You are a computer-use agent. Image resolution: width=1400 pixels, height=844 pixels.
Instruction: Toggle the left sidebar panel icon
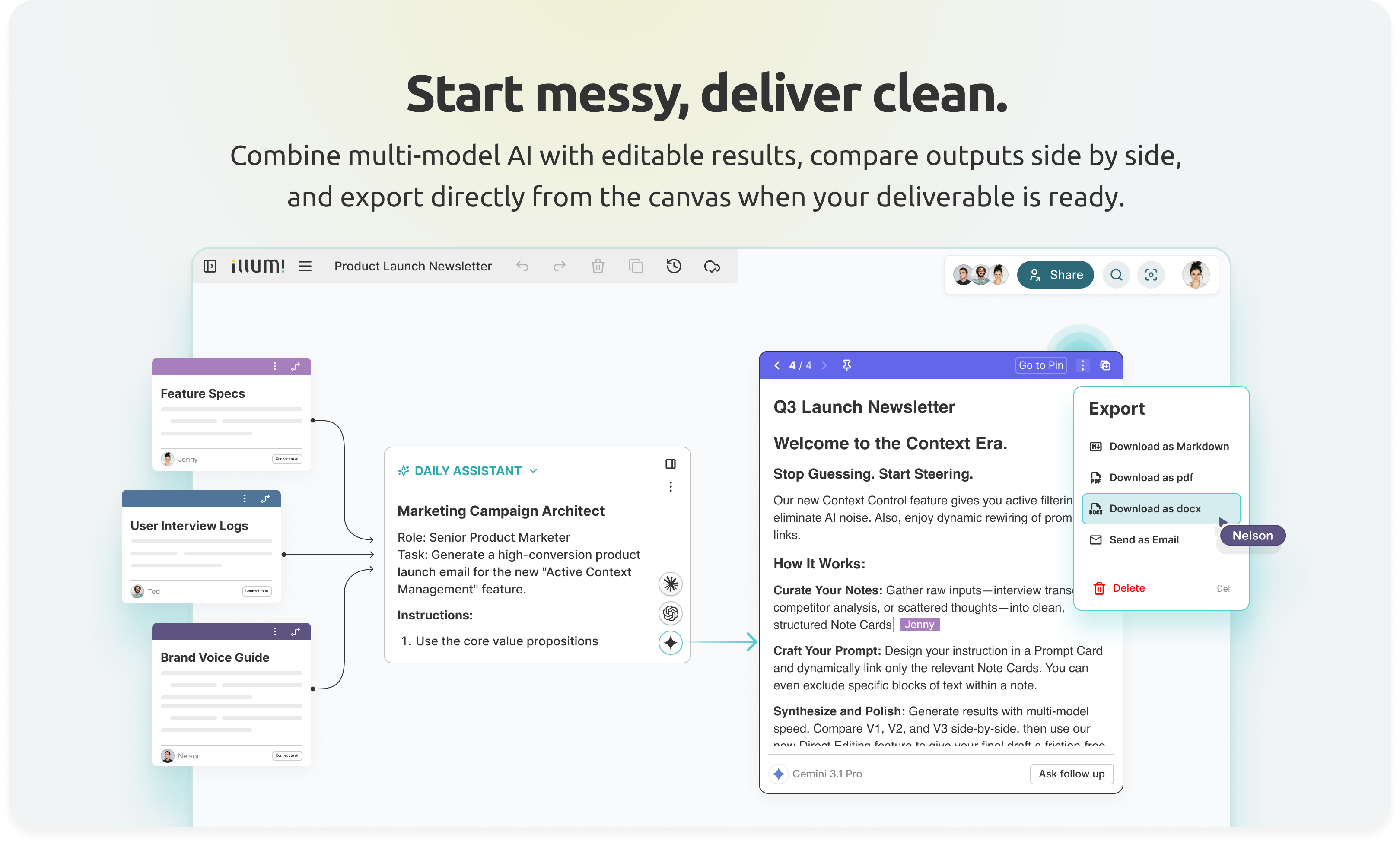pos(210,266)
